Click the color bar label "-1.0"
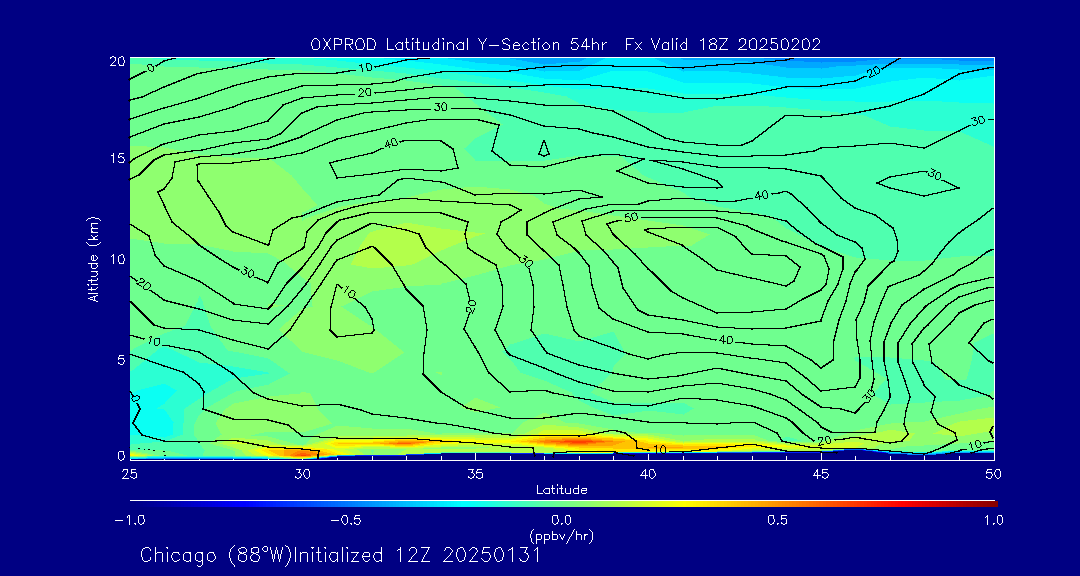The height and width of the screenshot is (576, 1080). [129, 520]
